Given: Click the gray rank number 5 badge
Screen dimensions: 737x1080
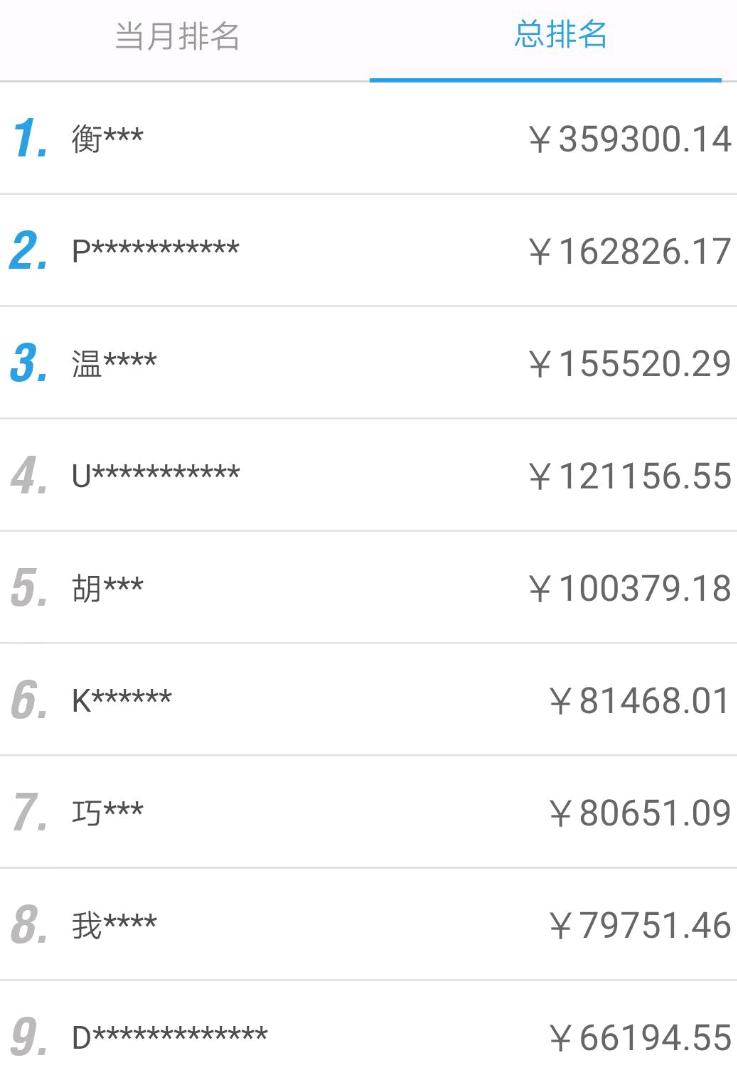Looking at the screenshot, I should (x=30, y=588).
